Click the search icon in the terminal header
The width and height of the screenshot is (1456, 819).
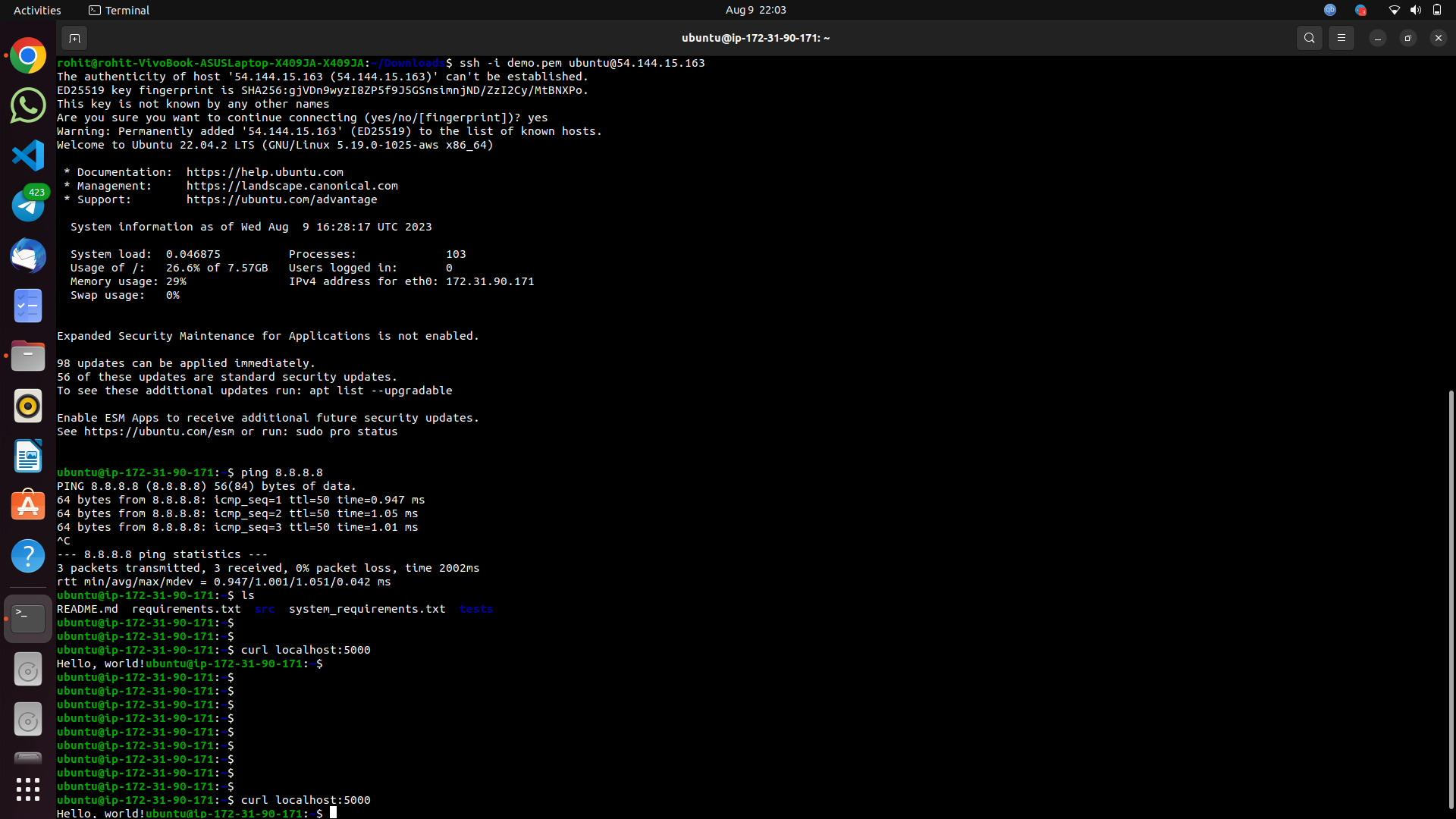[x=1310, y=37]
